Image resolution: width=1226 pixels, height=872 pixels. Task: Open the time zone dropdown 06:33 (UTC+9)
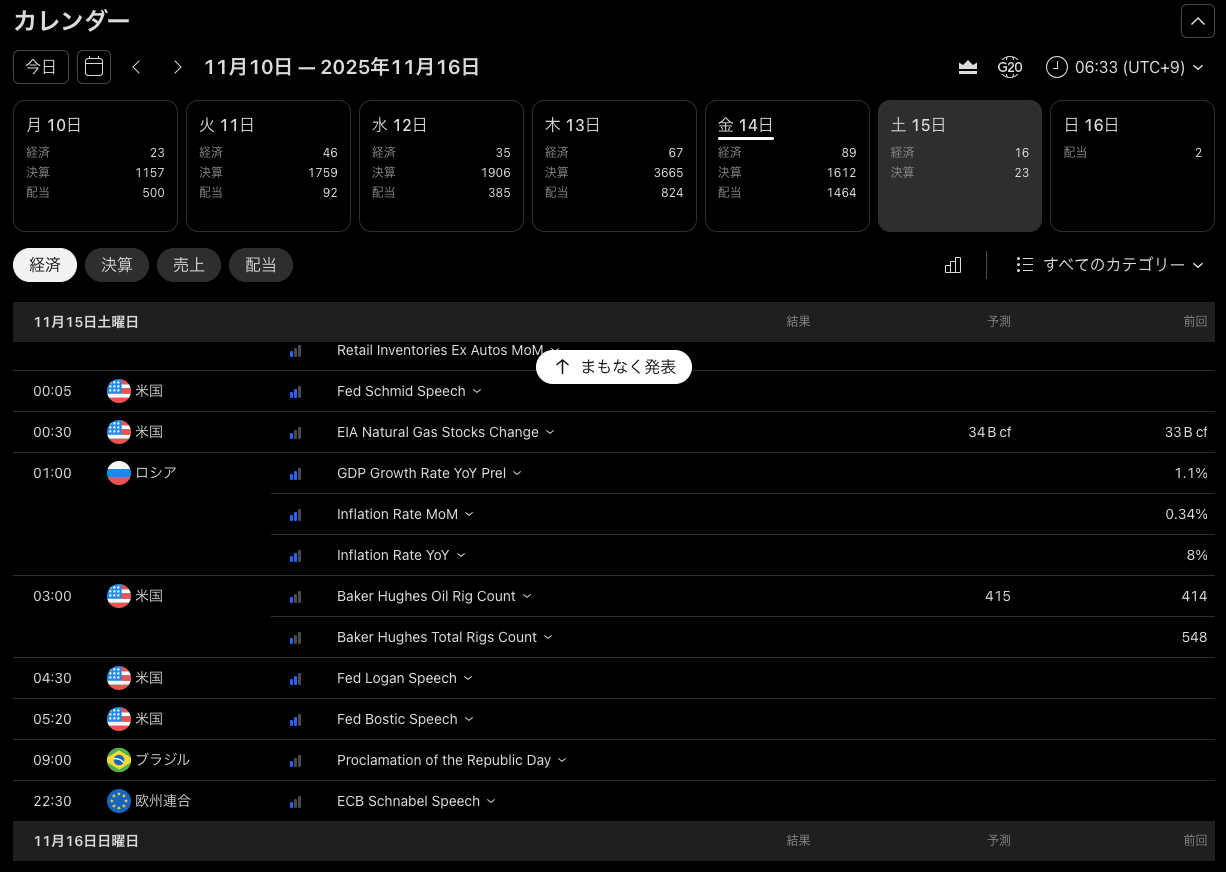(x=1125, y=67)
